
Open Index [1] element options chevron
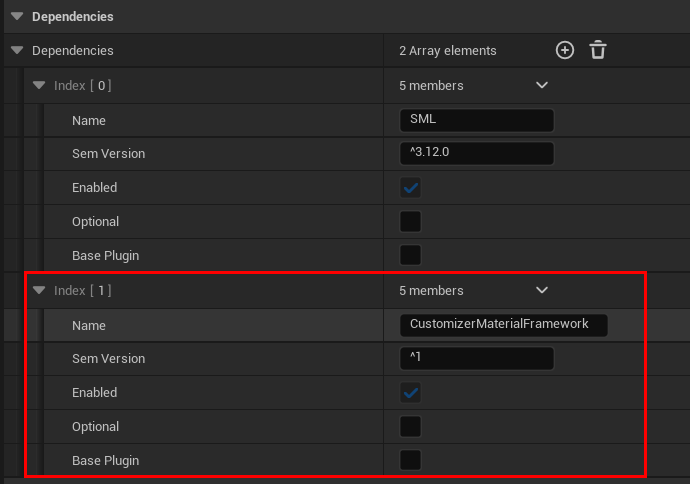pos(542,290)
